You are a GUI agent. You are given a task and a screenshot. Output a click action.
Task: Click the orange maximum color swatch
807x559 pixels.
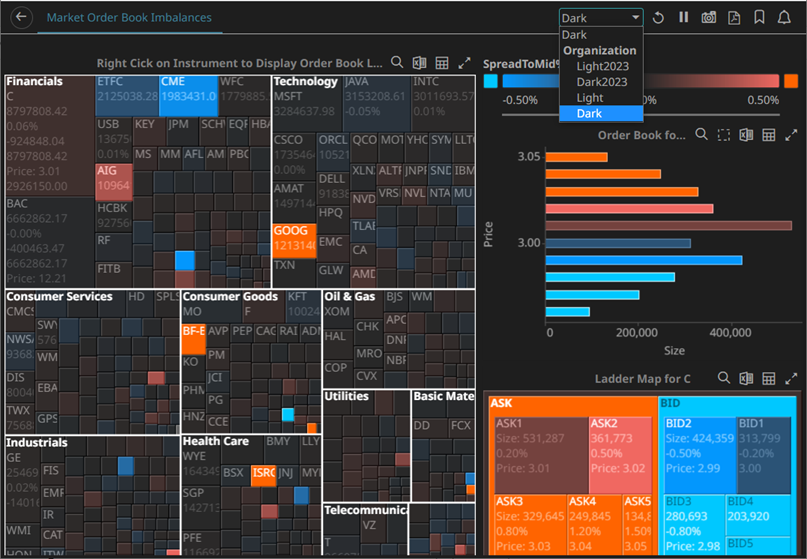coord(791,81)
